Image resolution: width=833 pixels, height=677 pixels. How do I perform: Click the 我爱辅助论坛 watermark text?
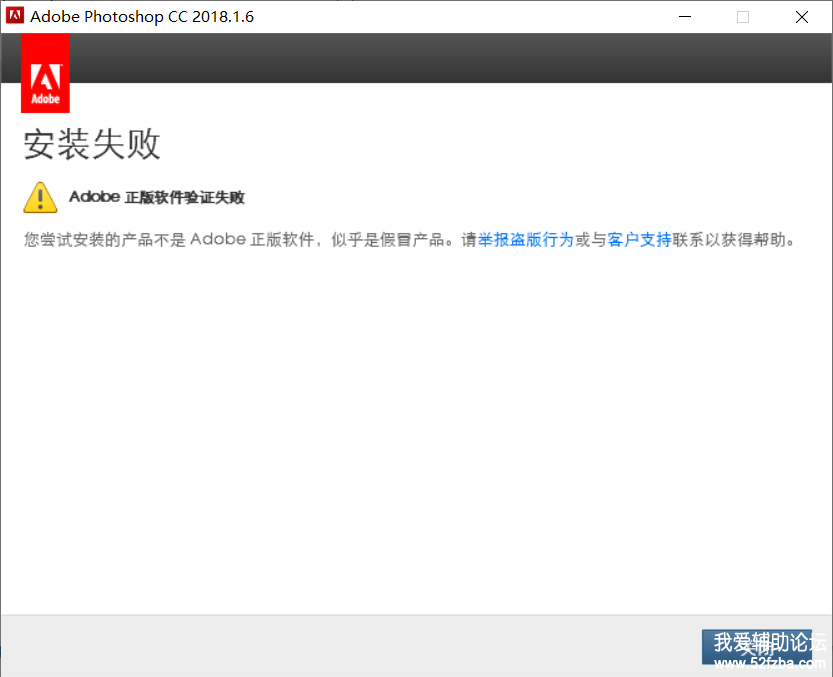769,642
